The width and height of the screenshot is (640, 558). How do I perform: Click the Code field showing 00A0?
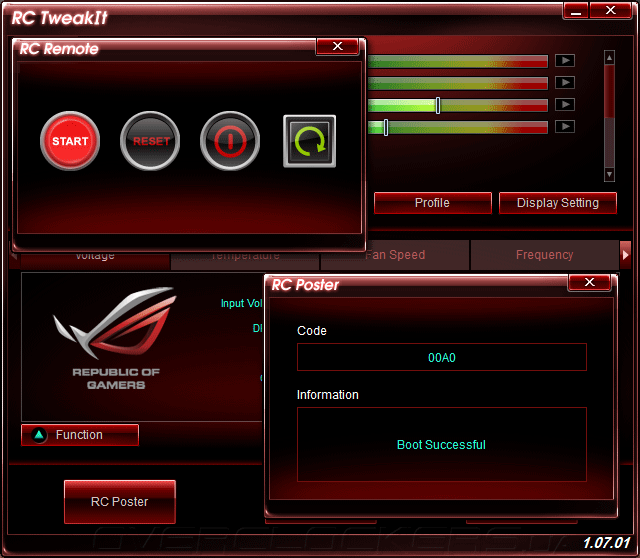point(442,358)
